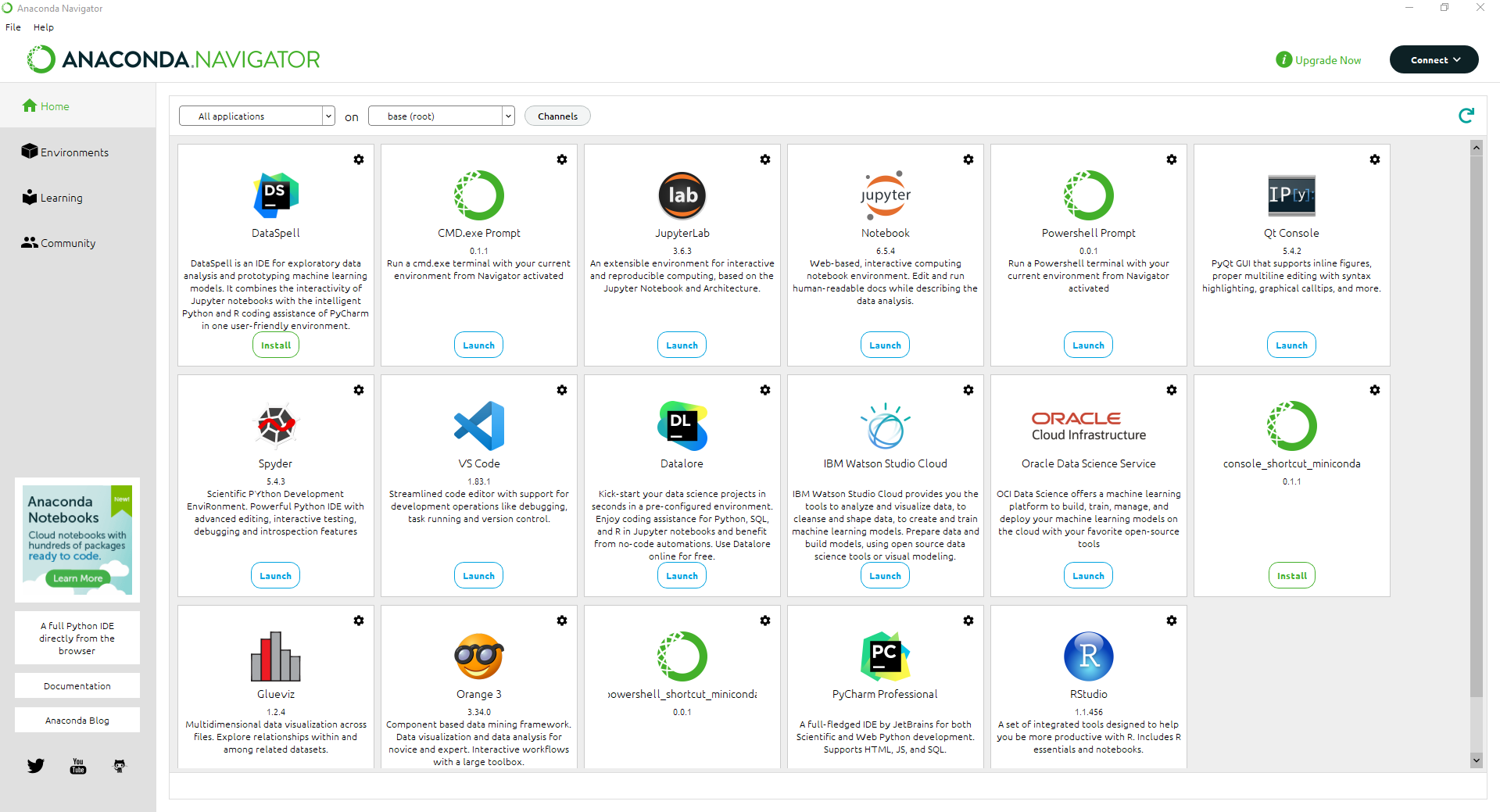Launch Jupyter Notebook

[885, 345]
